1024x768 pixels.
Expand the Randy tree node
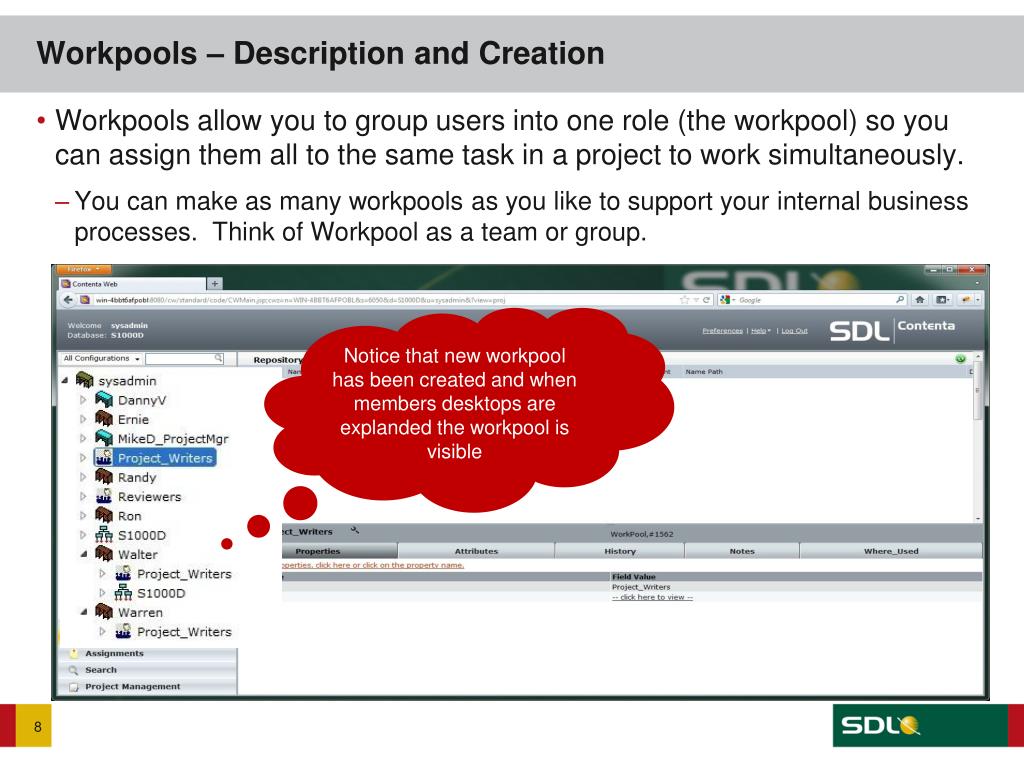[x=83, y=477]
